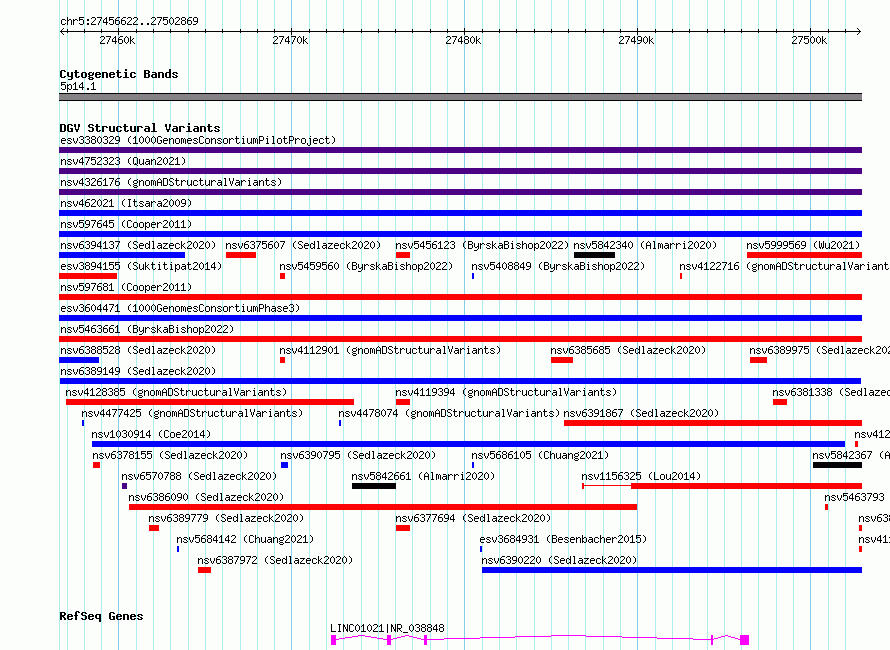
Task: Select nsv5459560 (ByrskaBishop2022) label
Action: click(x=366, y=266)
